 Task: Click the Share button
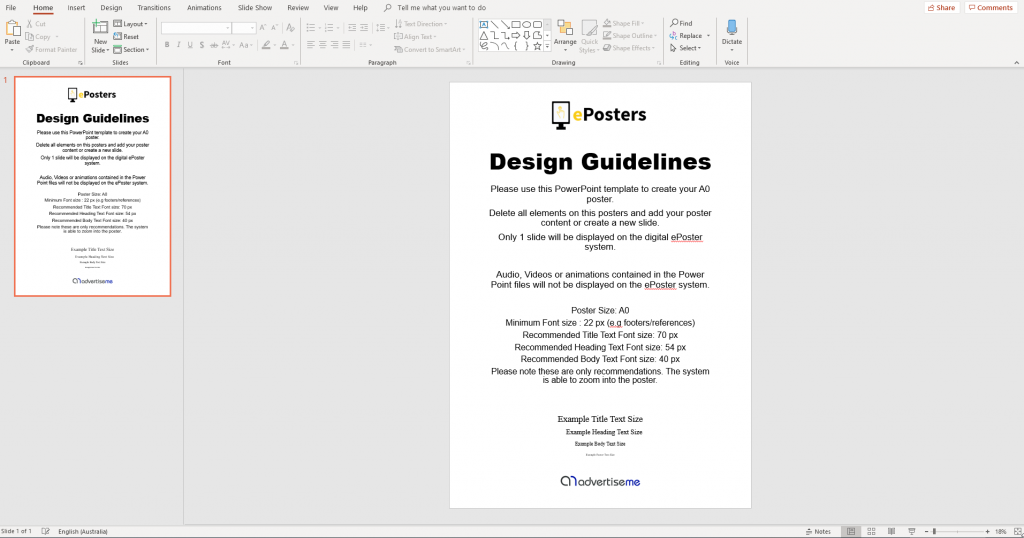pyautogui.click(x=942, y=8)
